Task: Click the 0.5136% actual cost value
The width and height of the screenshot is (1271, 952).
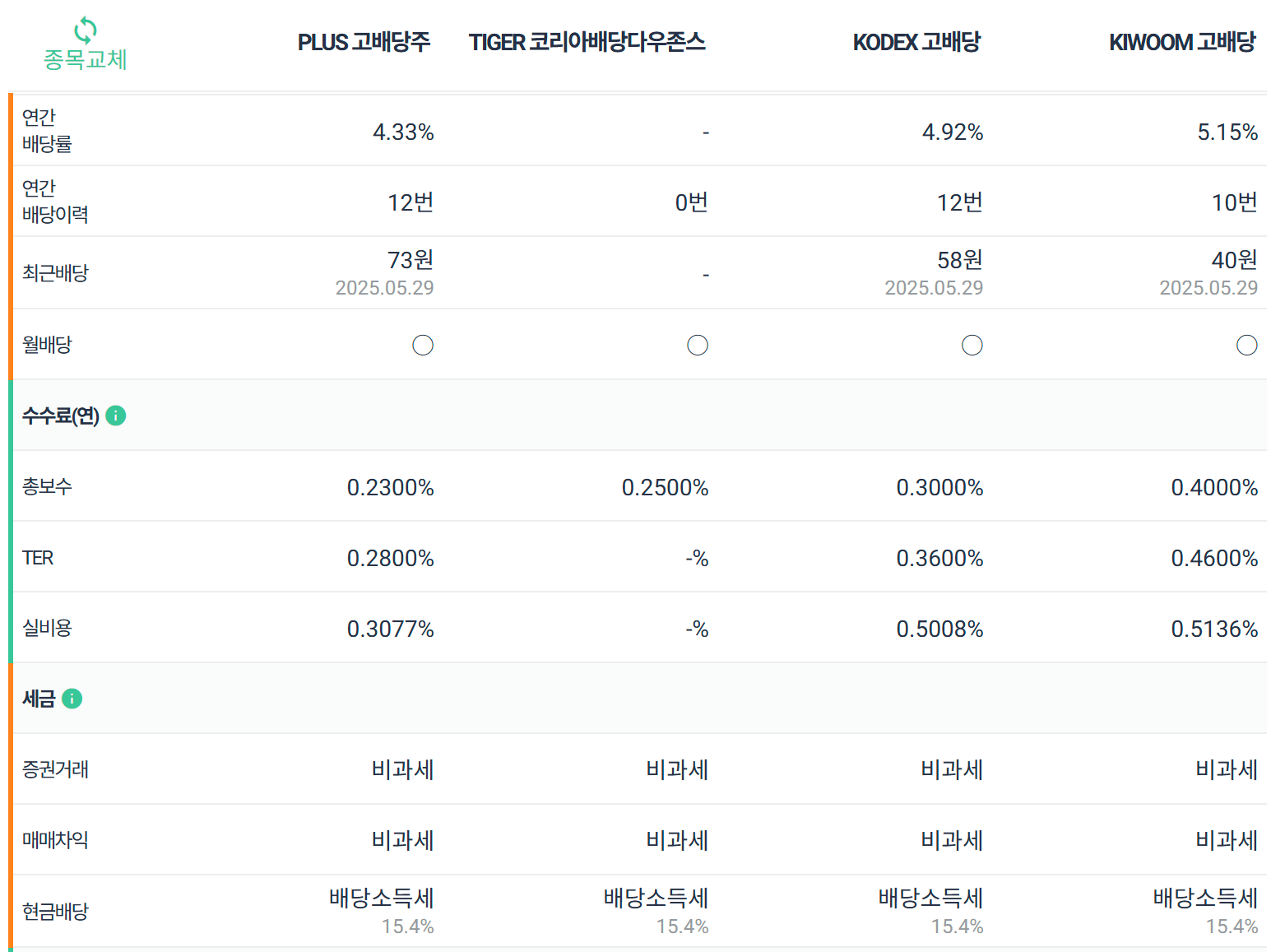Action: pyautogui.click(x=1215, y=629)
